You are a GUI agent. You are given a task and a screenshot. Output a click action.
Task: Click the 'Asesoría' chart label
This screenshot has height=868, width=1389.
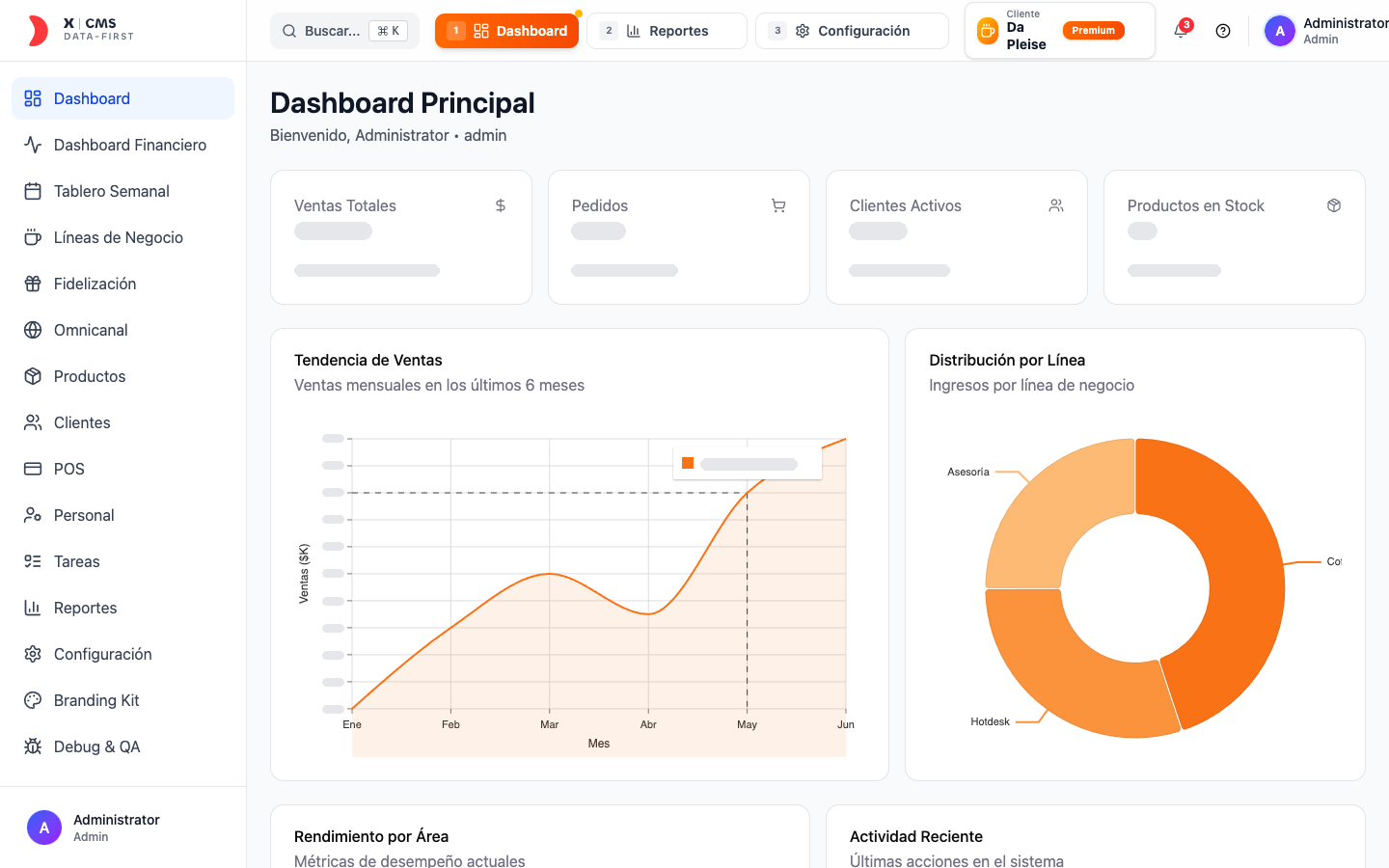[x=968, y=472]
